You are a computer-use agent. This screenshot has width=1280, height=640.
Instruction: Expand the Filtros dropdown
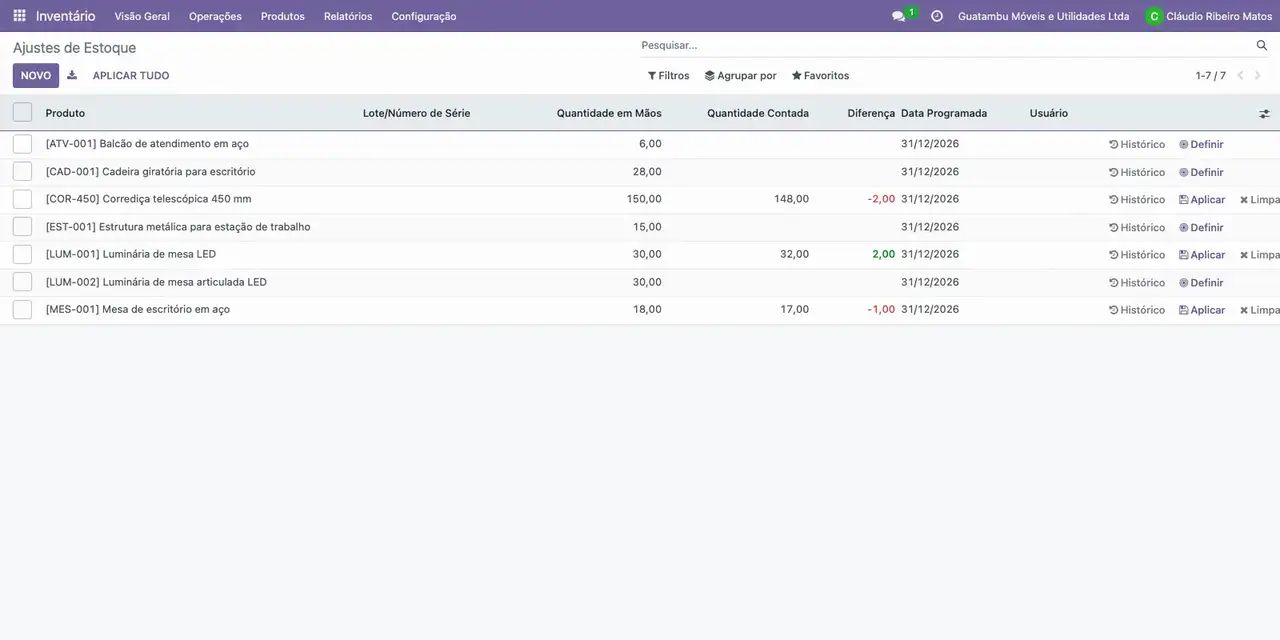tap(668, 75)
